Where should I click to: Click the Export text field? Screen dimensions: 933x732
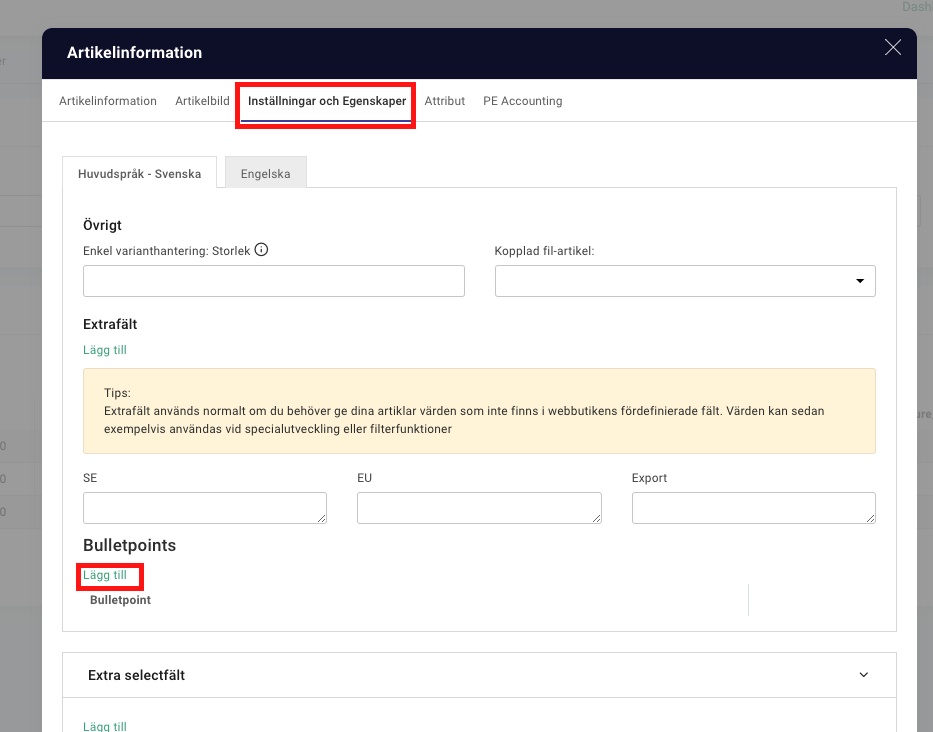[x=753, y=508]
